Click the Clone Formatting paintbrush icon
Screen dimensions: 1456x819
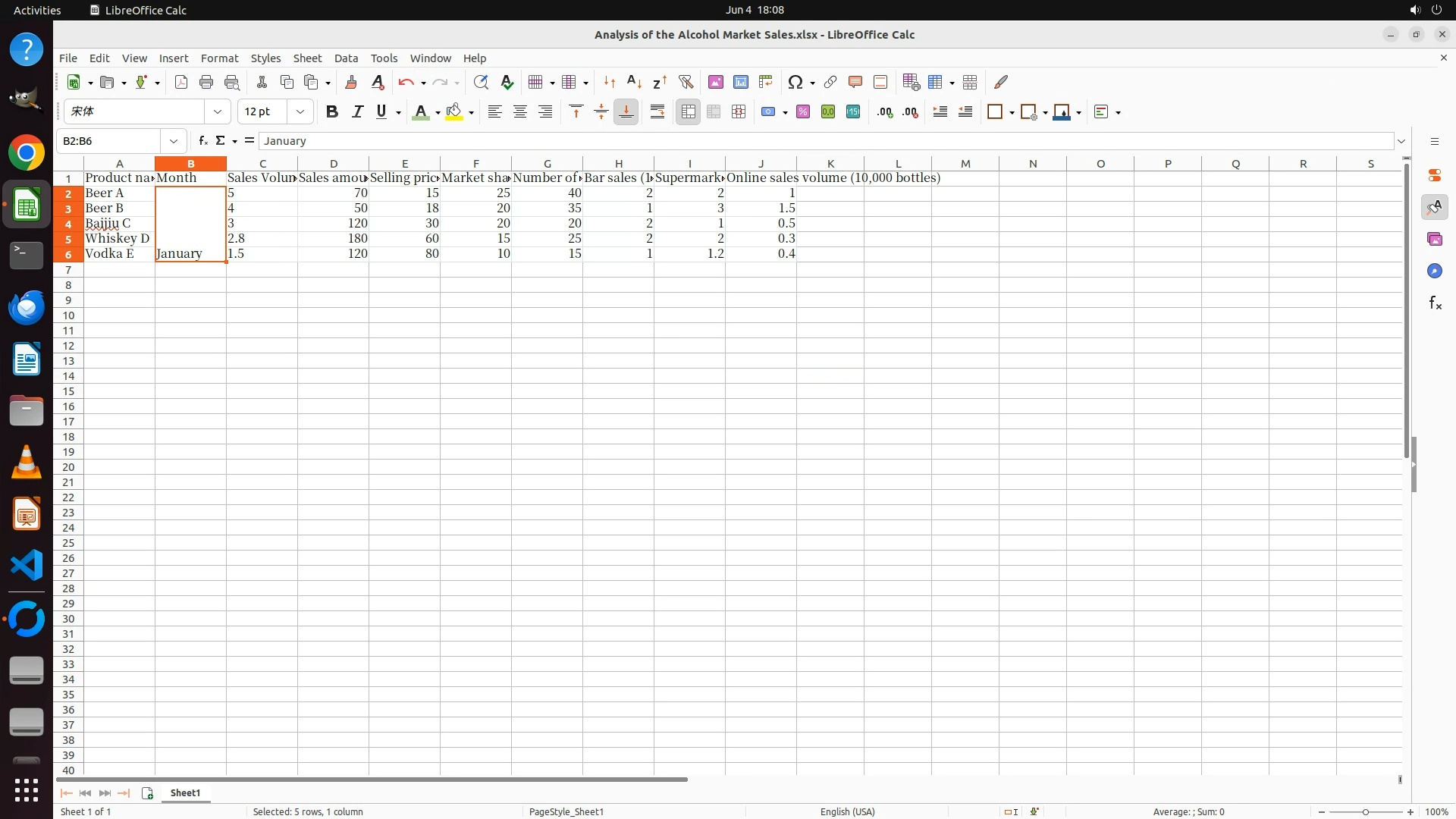tap(351, 82)
